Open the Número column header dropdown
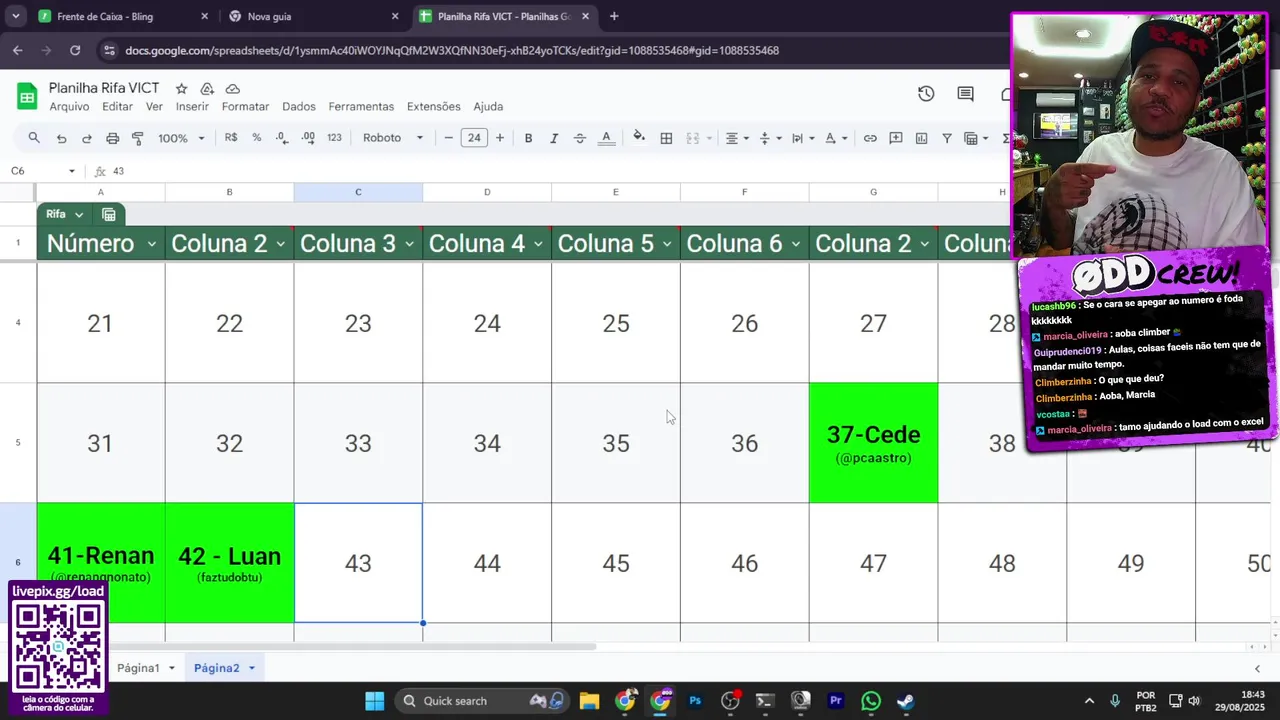Screen dimensions: 1280x720 click(152, 244)
